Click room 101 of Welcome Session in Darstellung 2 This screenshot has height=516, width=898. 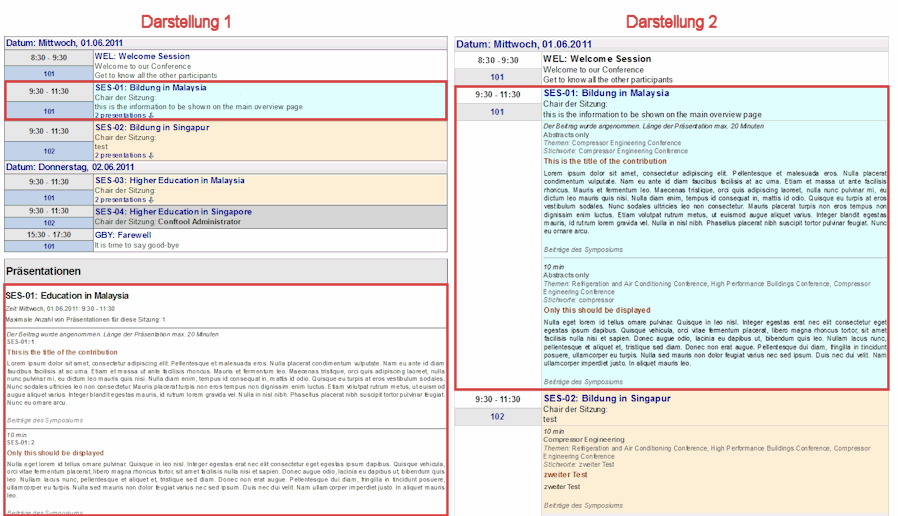click(x=497, y=77)
